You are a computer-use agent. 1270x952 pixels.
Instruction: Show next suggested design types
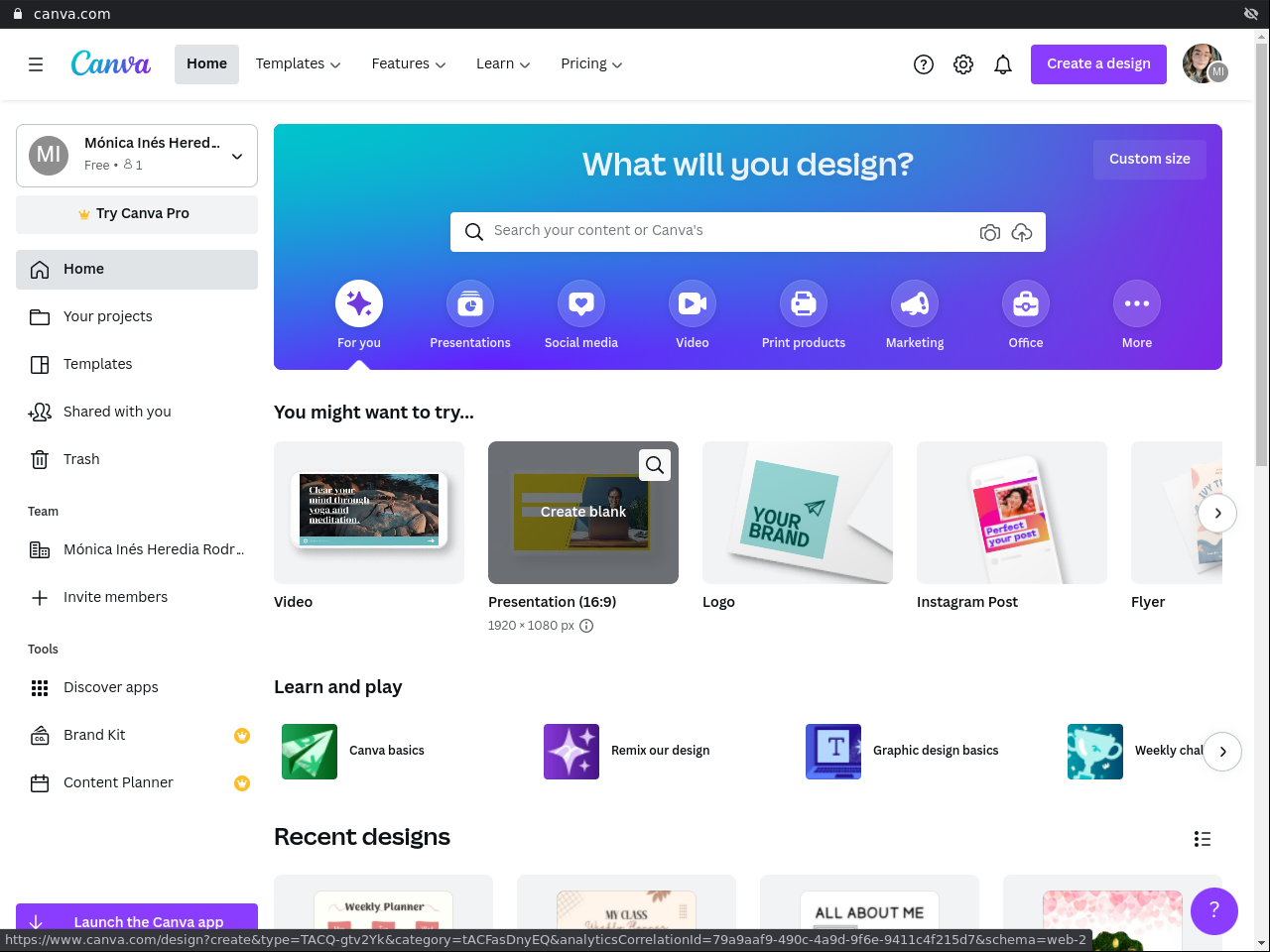coord(1217,514)
